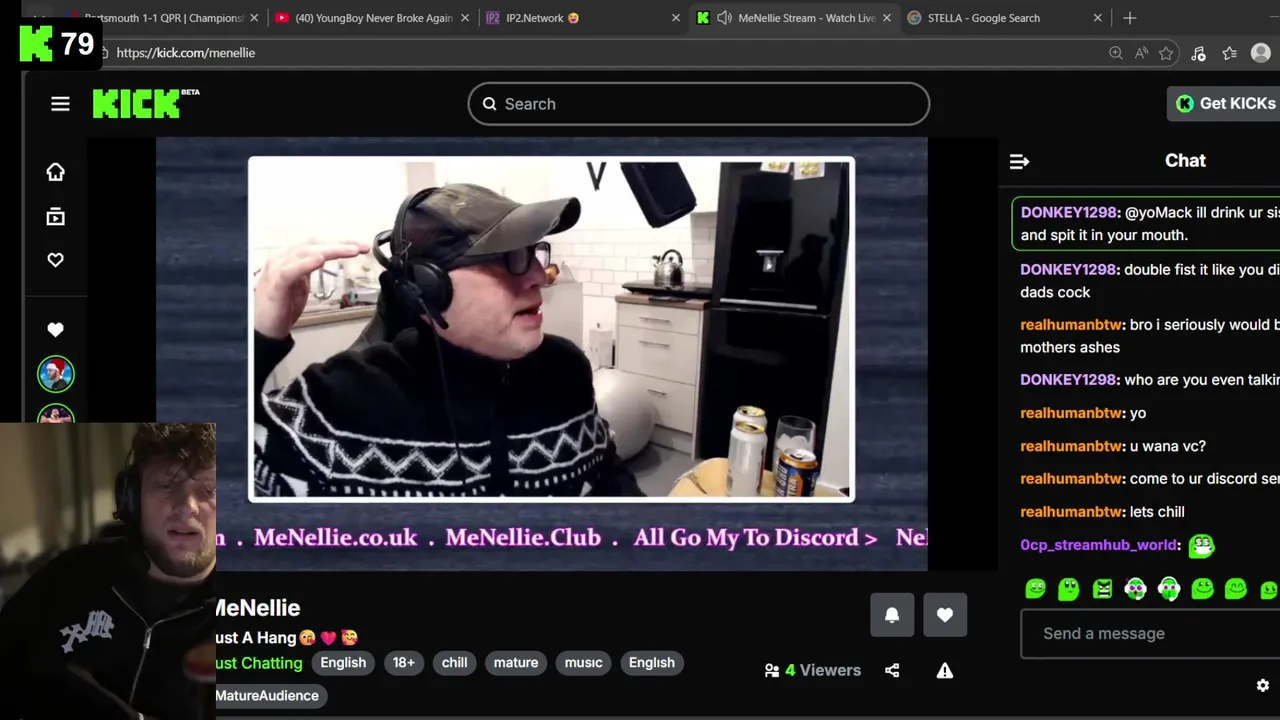The width and height of the screenshot is (1280, 720).
Task: Insert the angry square-face Kick emote
Action: pyautogui.click(x=1102, y=589)
